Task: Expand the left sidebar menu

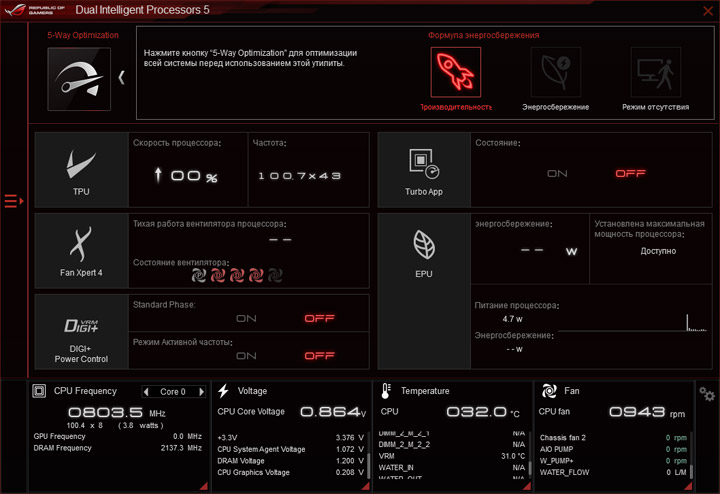Action: pos(14,201)
